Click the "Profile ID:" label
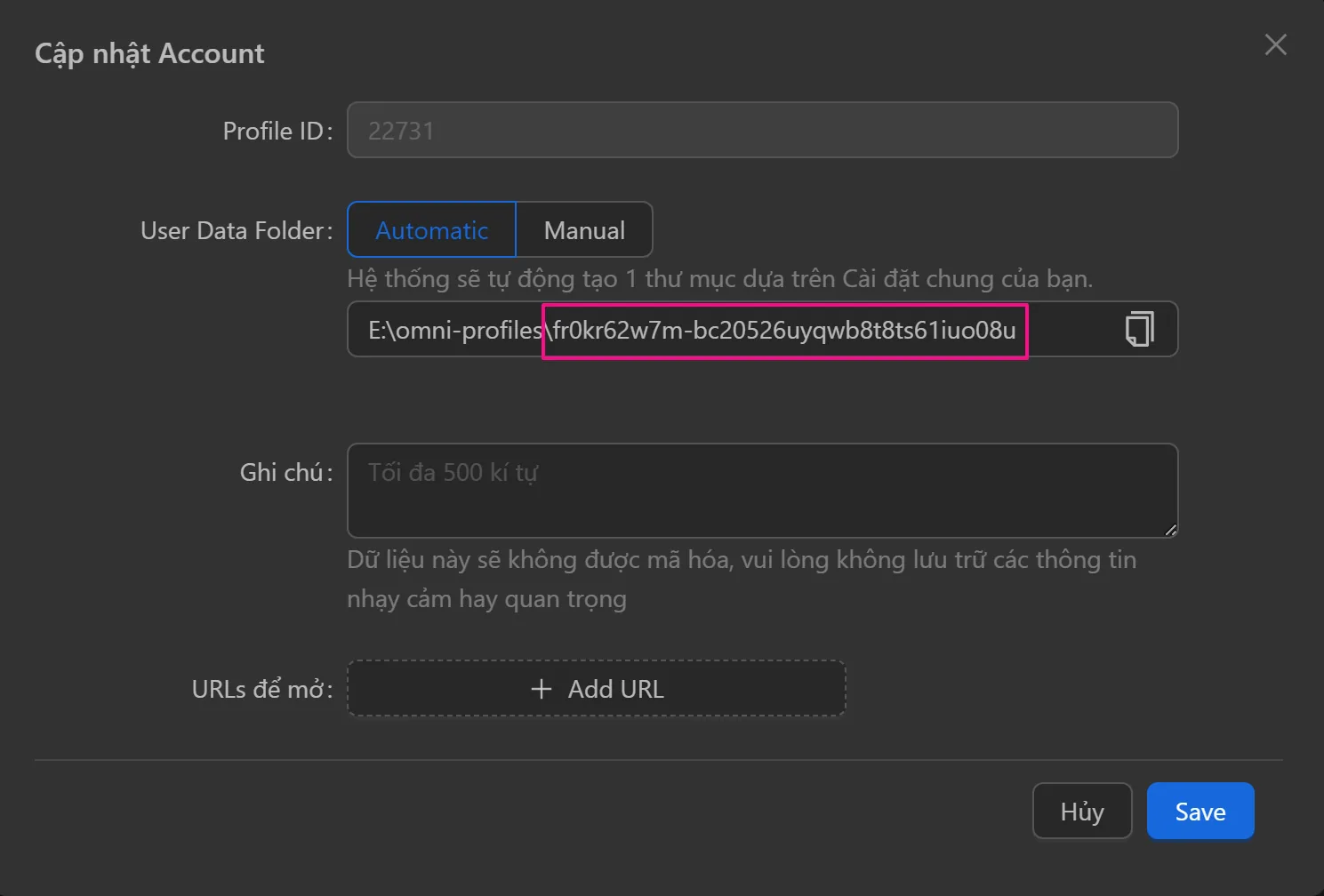Image resolution: width=1324 pixels, height=896 pixels. 277,132
